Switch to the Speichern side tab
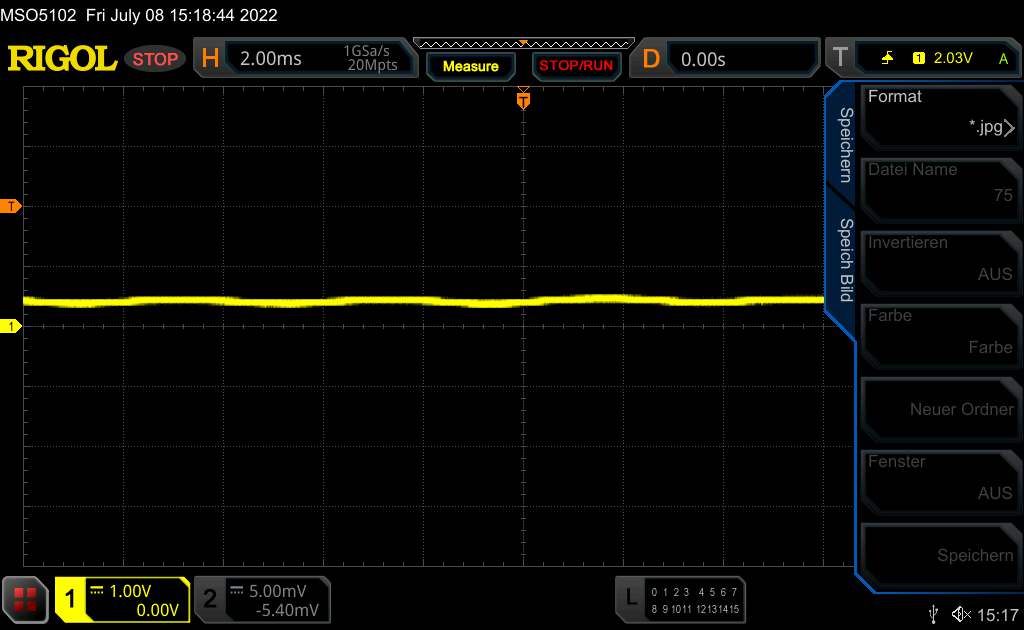1024x630 pixels. click(844, 143)
